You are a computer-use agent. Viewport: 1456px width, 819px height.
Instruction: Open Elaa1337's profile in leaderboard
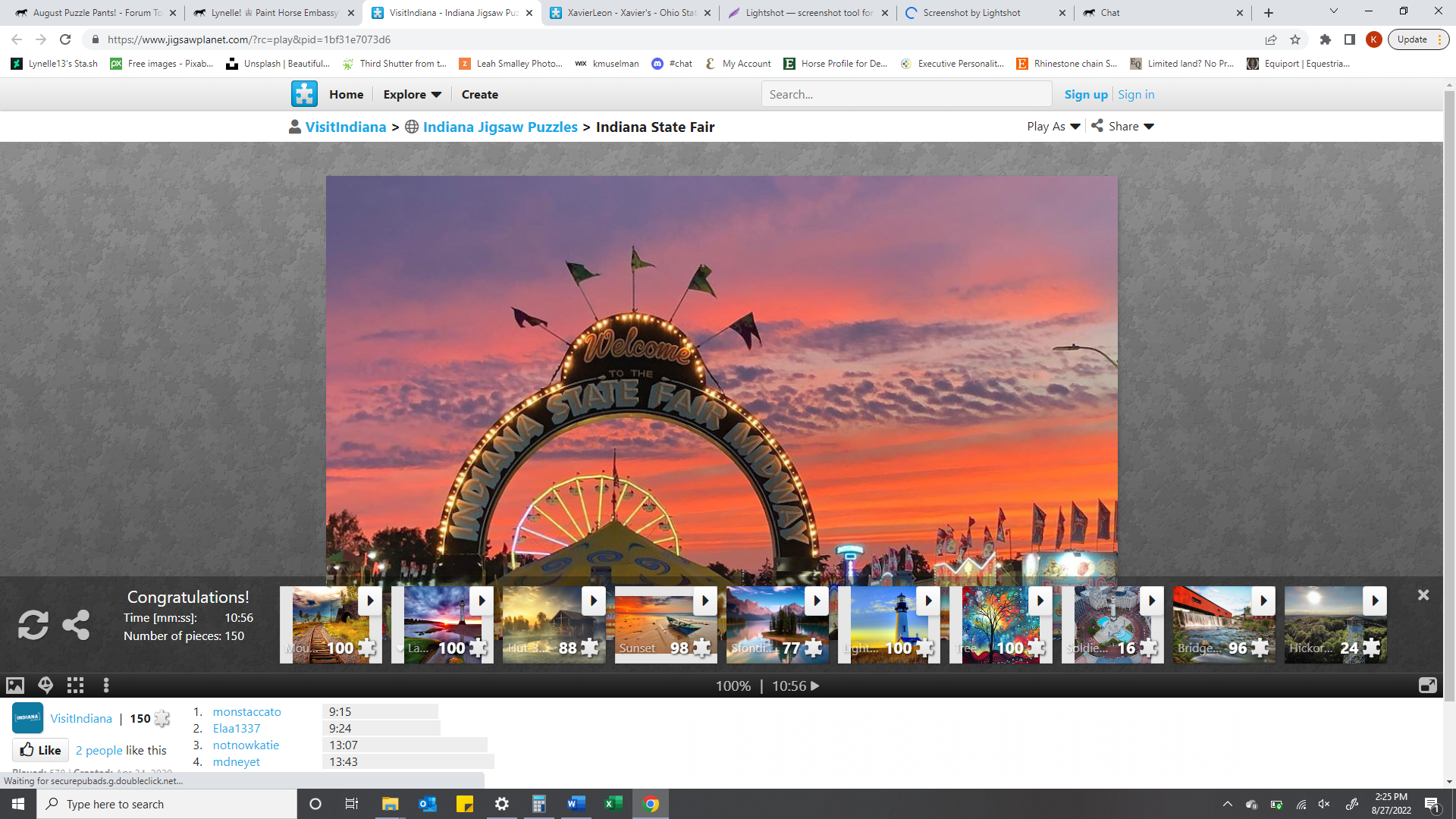click(x=237, y=728)
